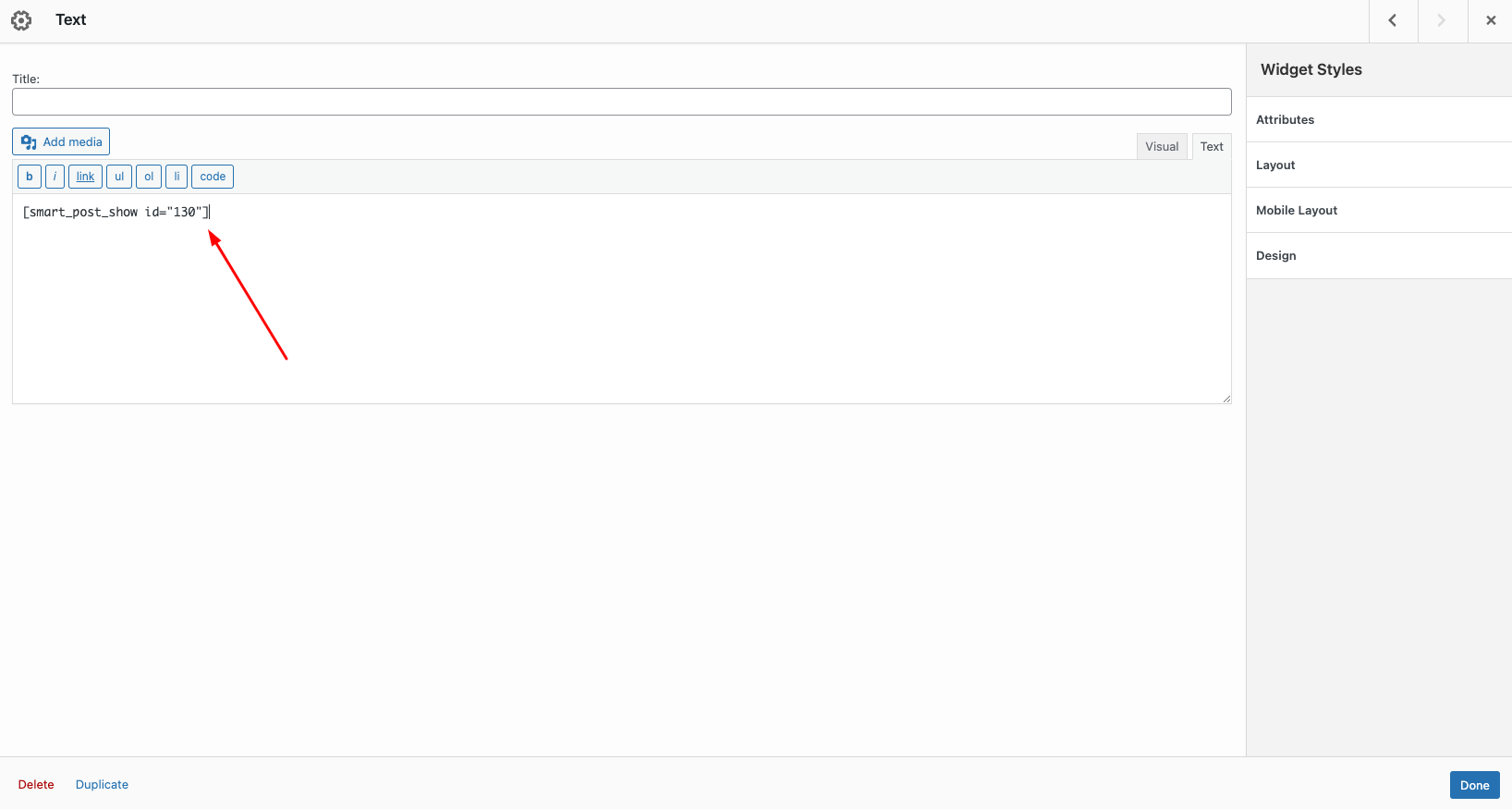
Task: Close the Text widget dialog
Action: 1491,20
